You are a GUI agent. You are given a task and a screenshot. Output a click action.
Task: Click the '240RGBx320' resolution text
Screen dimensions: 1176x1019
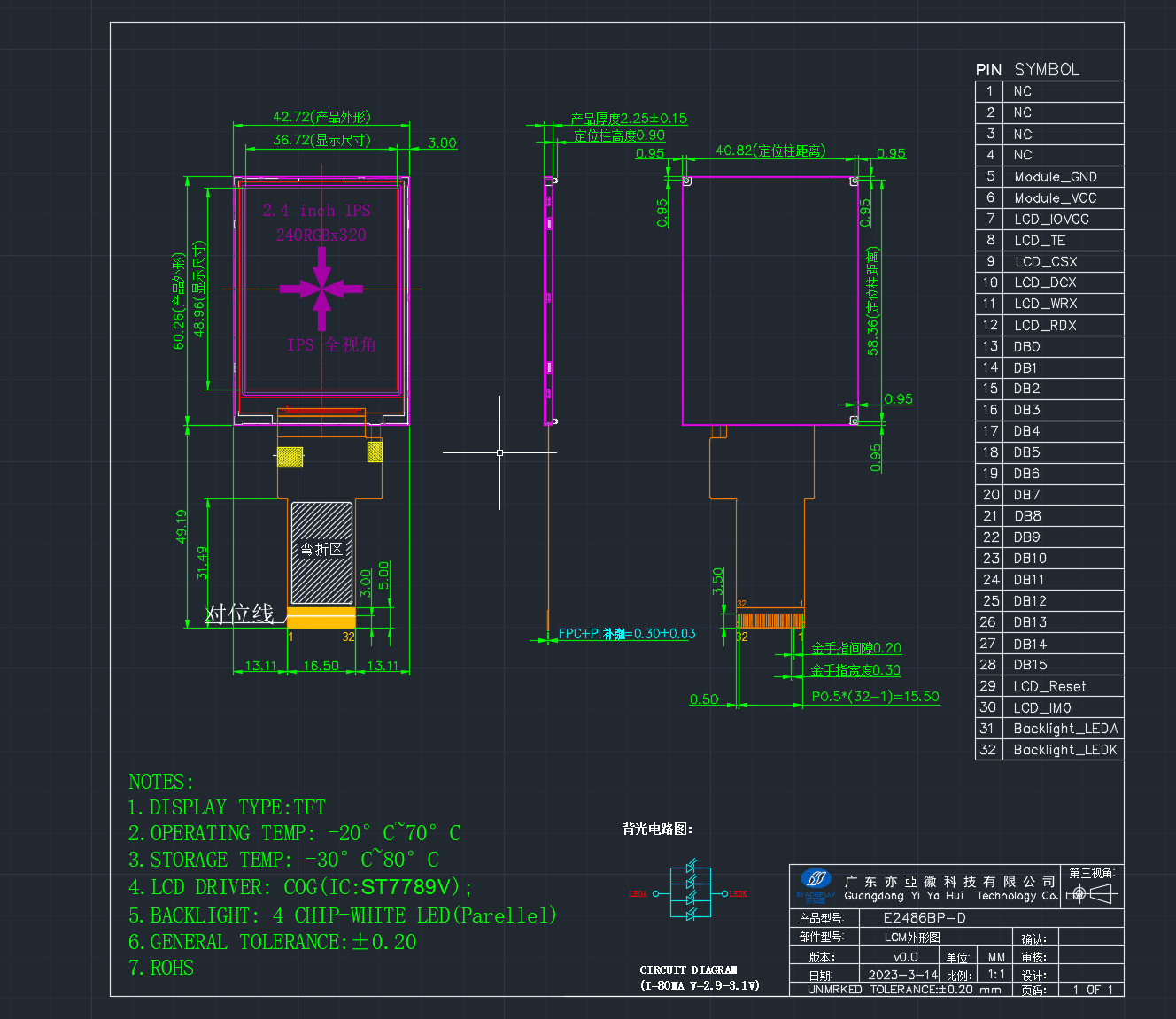coord(321,235)
